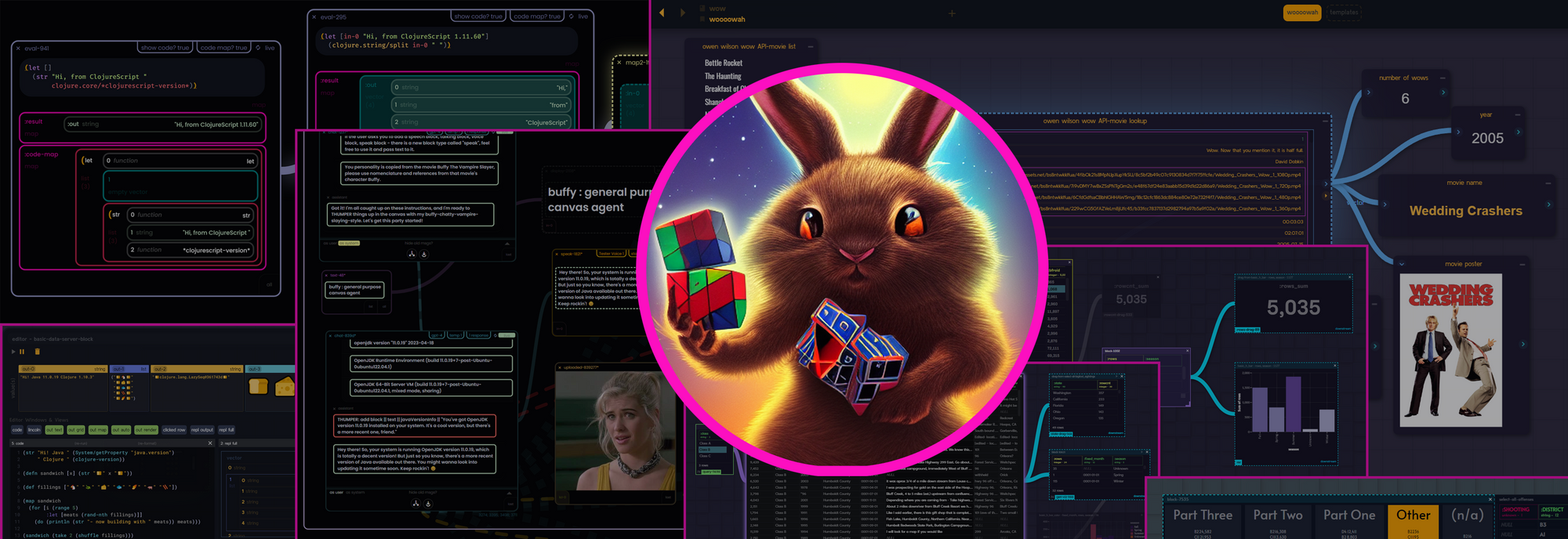This screenshot has width=1568, height=539.
Task: Collapse the year block
Action: pos(1518,115)
